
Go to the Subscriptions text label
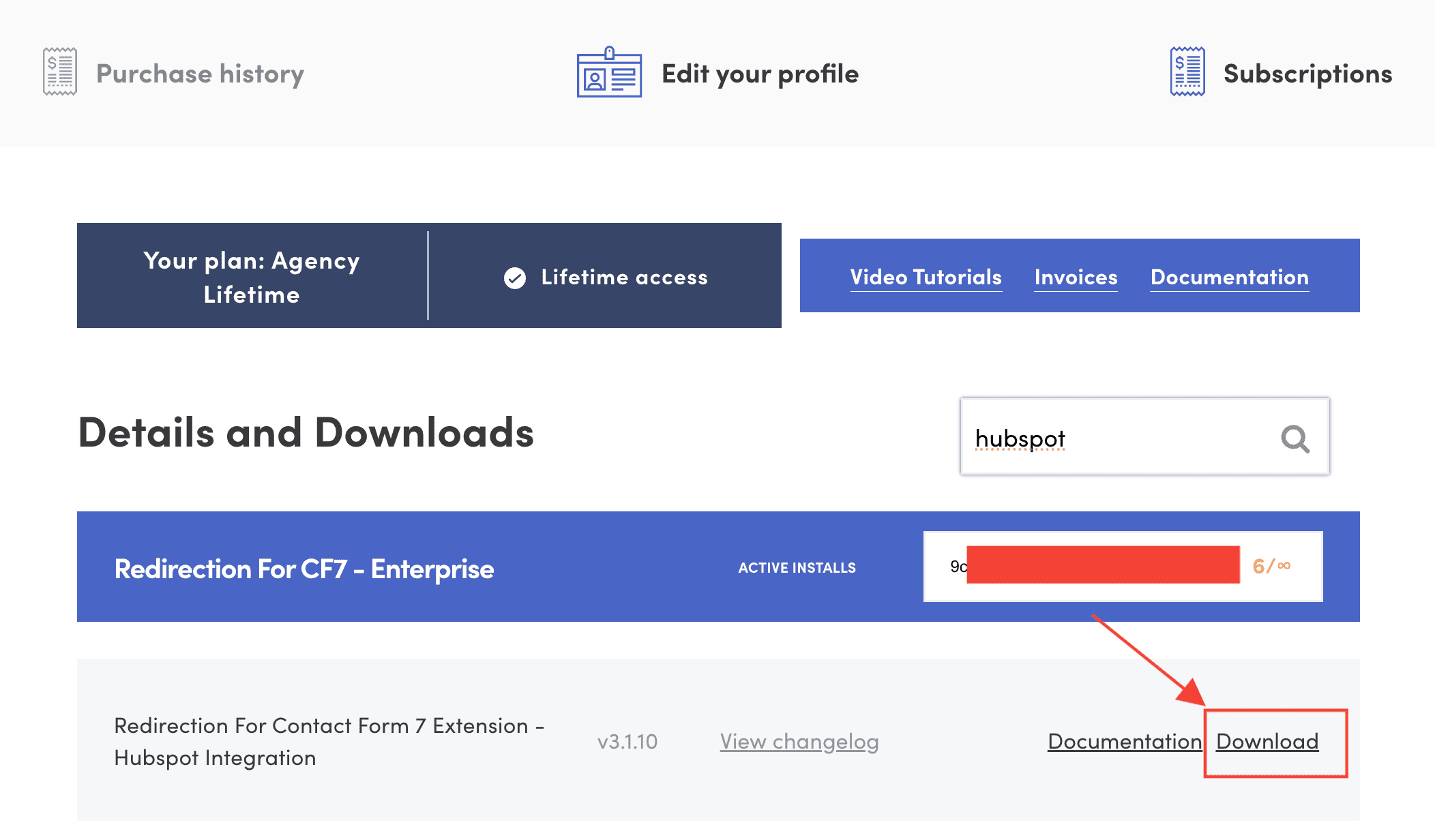click(x=1307, y=74)
